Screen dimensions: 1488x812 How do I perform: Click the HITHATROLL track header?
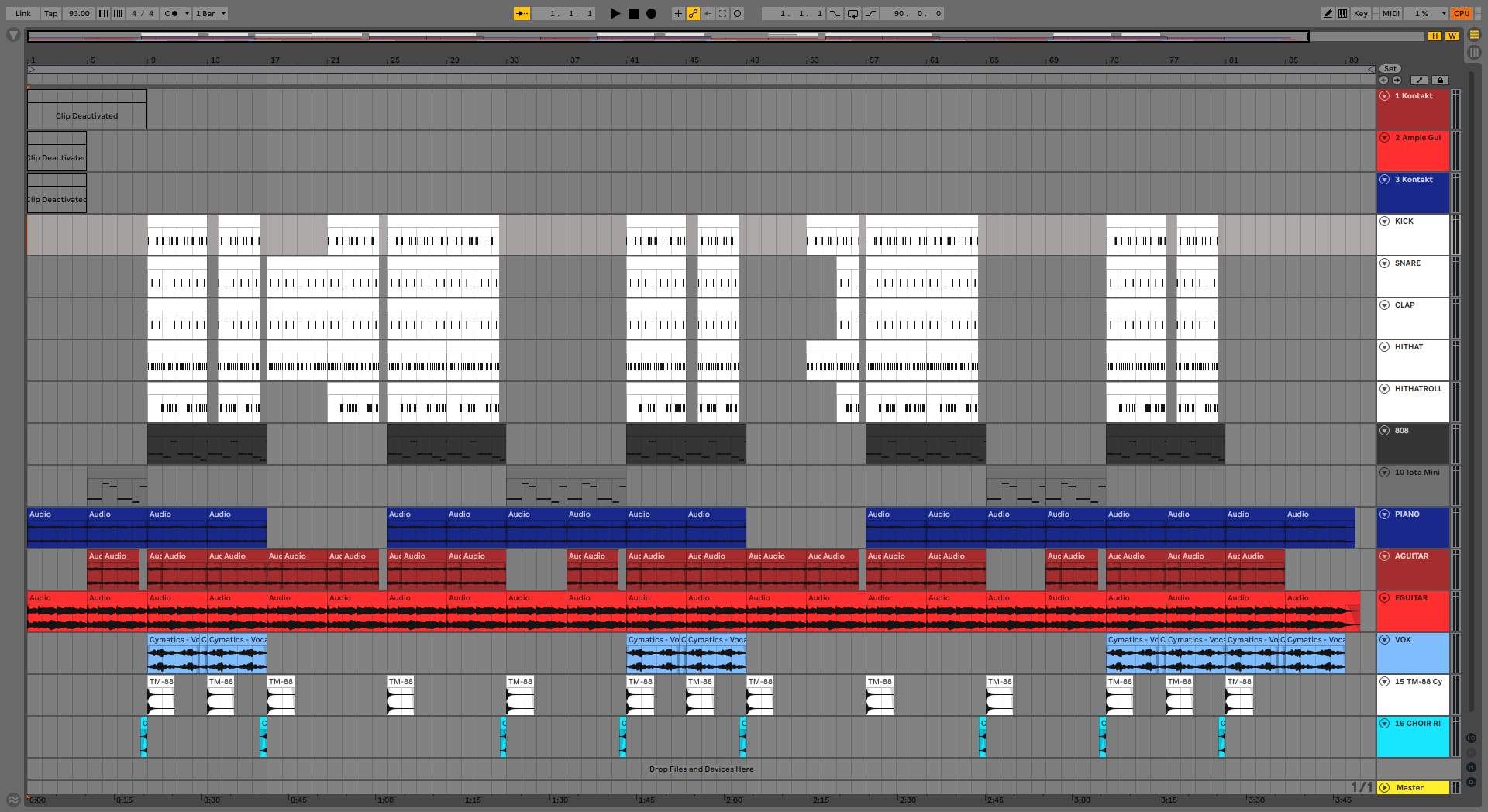(1413, 402)
